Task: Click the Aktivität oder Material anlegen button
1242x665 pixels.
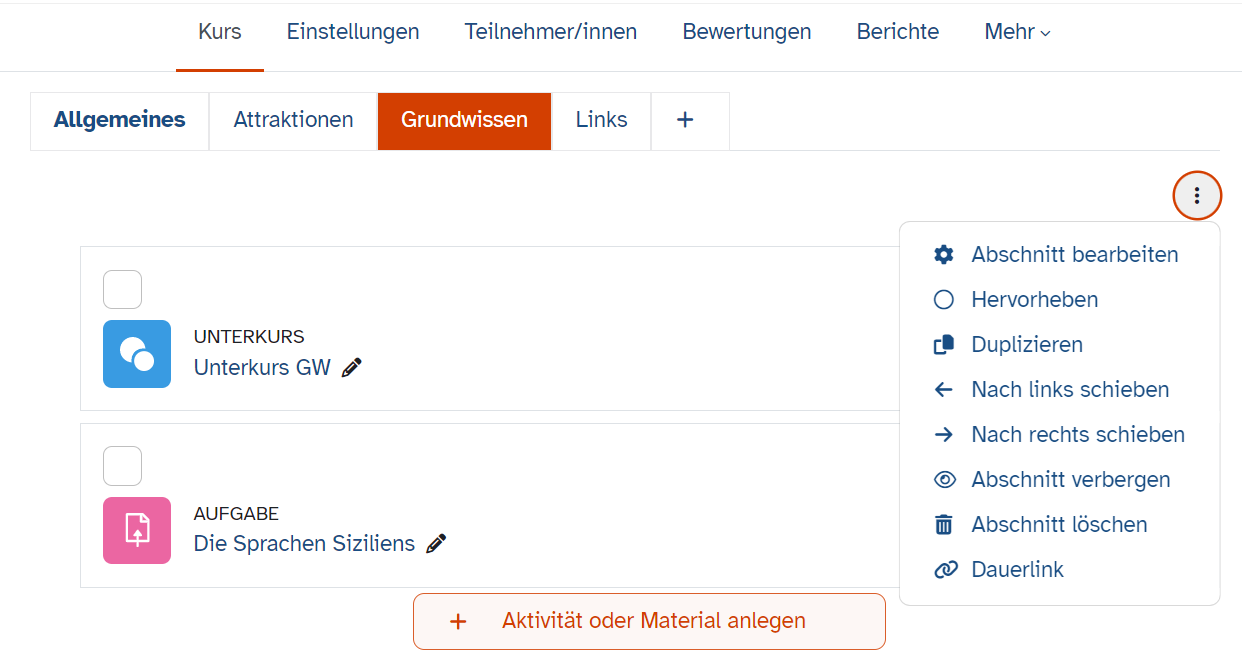Action: tap(649, 621)
